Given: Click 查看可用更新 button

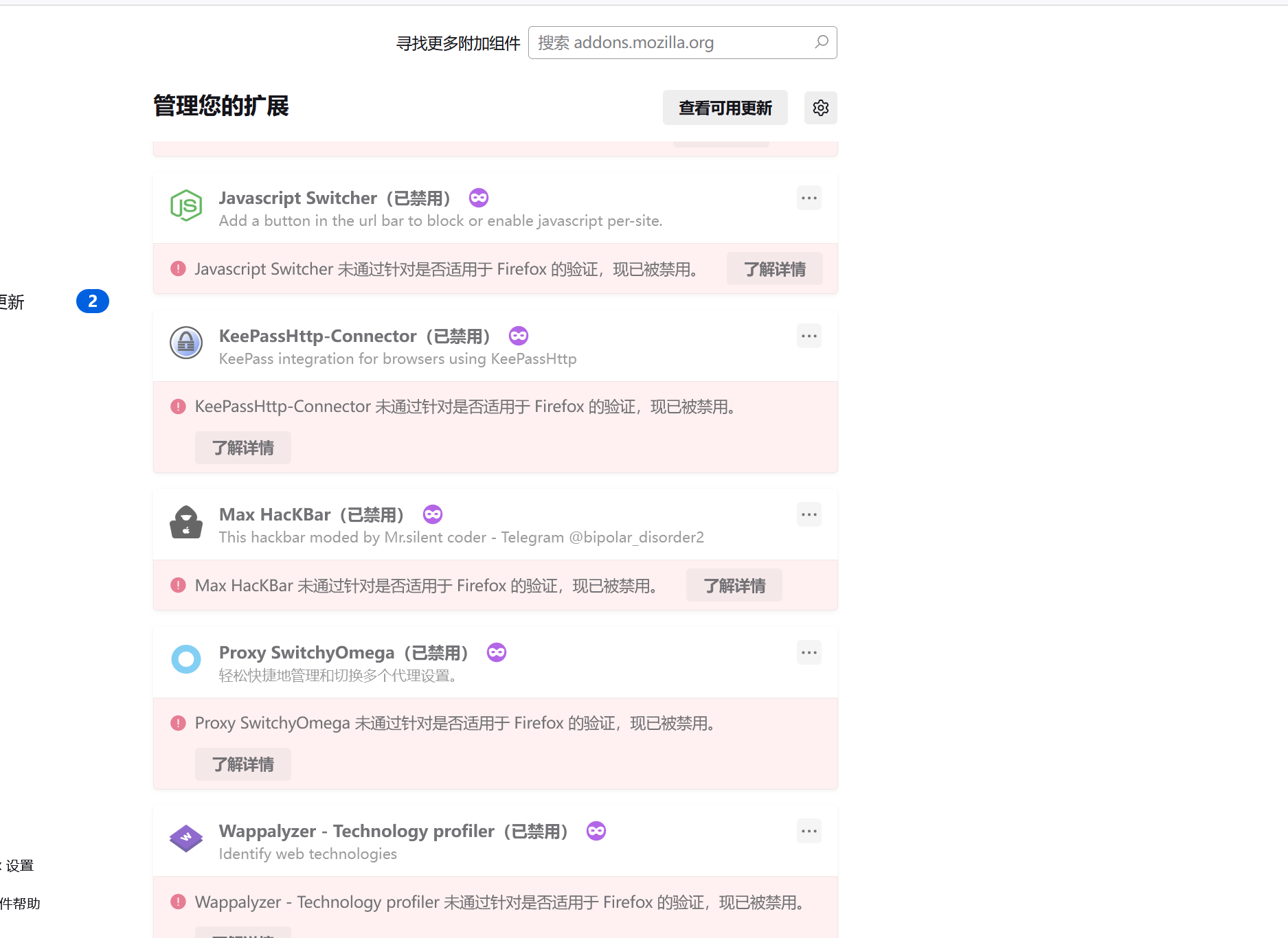Looking at the screenshot, I should tap(725, 108).
